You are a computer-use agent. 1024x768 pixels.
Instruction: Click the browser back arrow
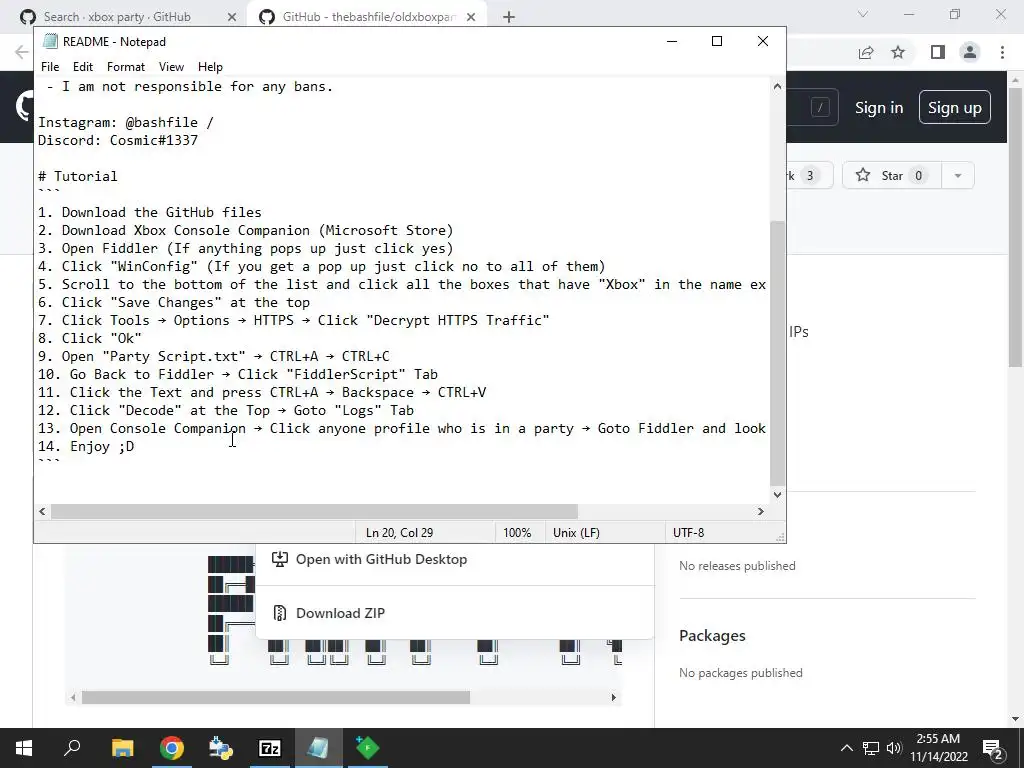22,52
